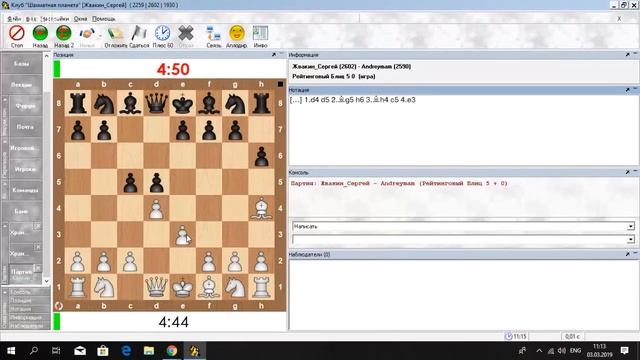Viewport: 640px width, 360px height.
Task: Open File Explorer from the taskbar
Action: click(x=149, y=351)
